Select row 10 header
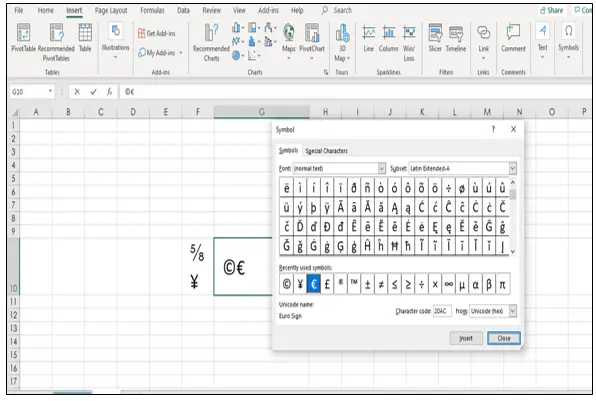This screenshot has height=401, width=596. 14,266
